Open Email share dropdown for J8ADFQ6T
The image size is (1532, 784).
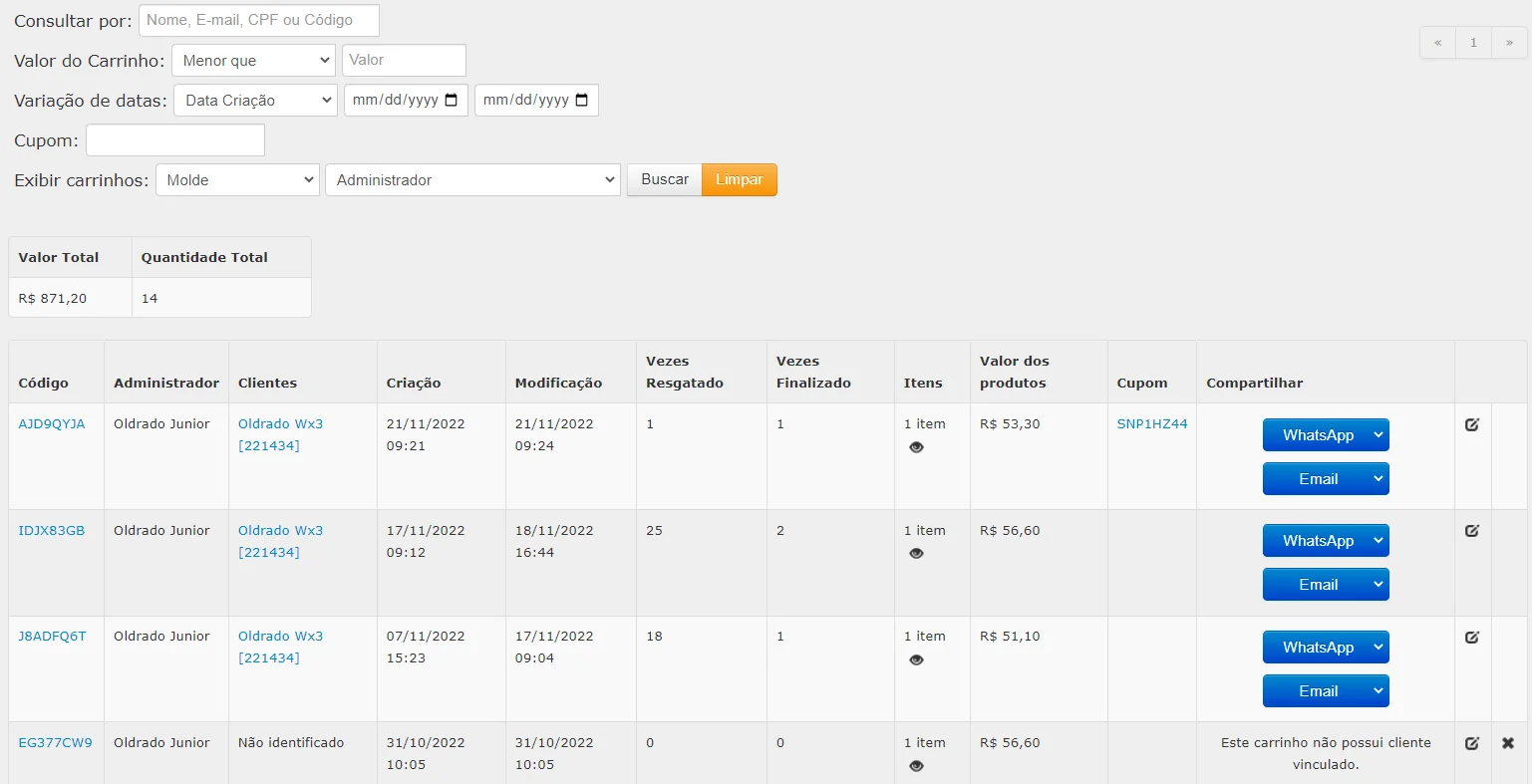click(x=1326, y=691)
